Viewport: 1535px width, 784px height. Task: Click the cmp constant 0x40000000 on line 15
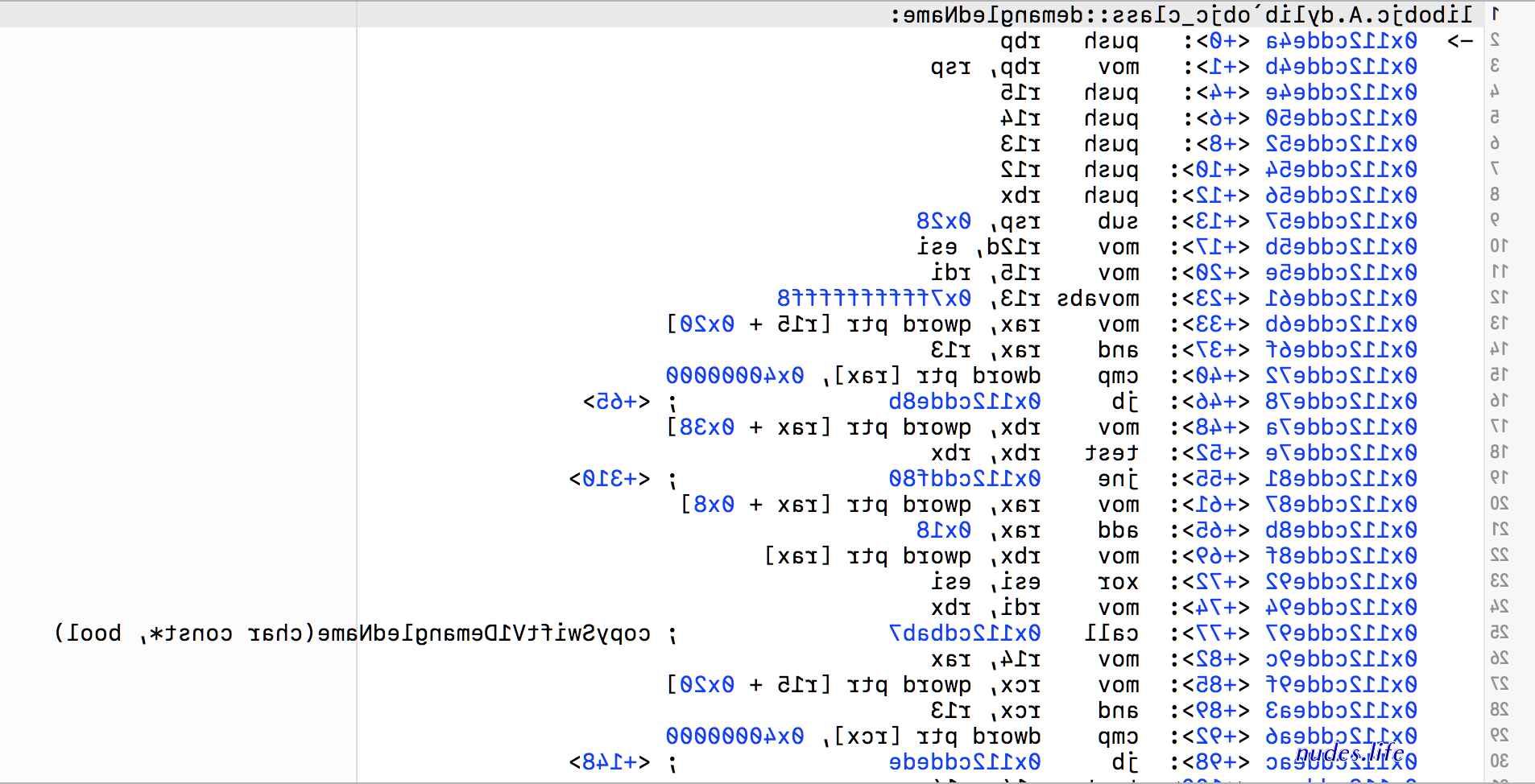[734, 375]
